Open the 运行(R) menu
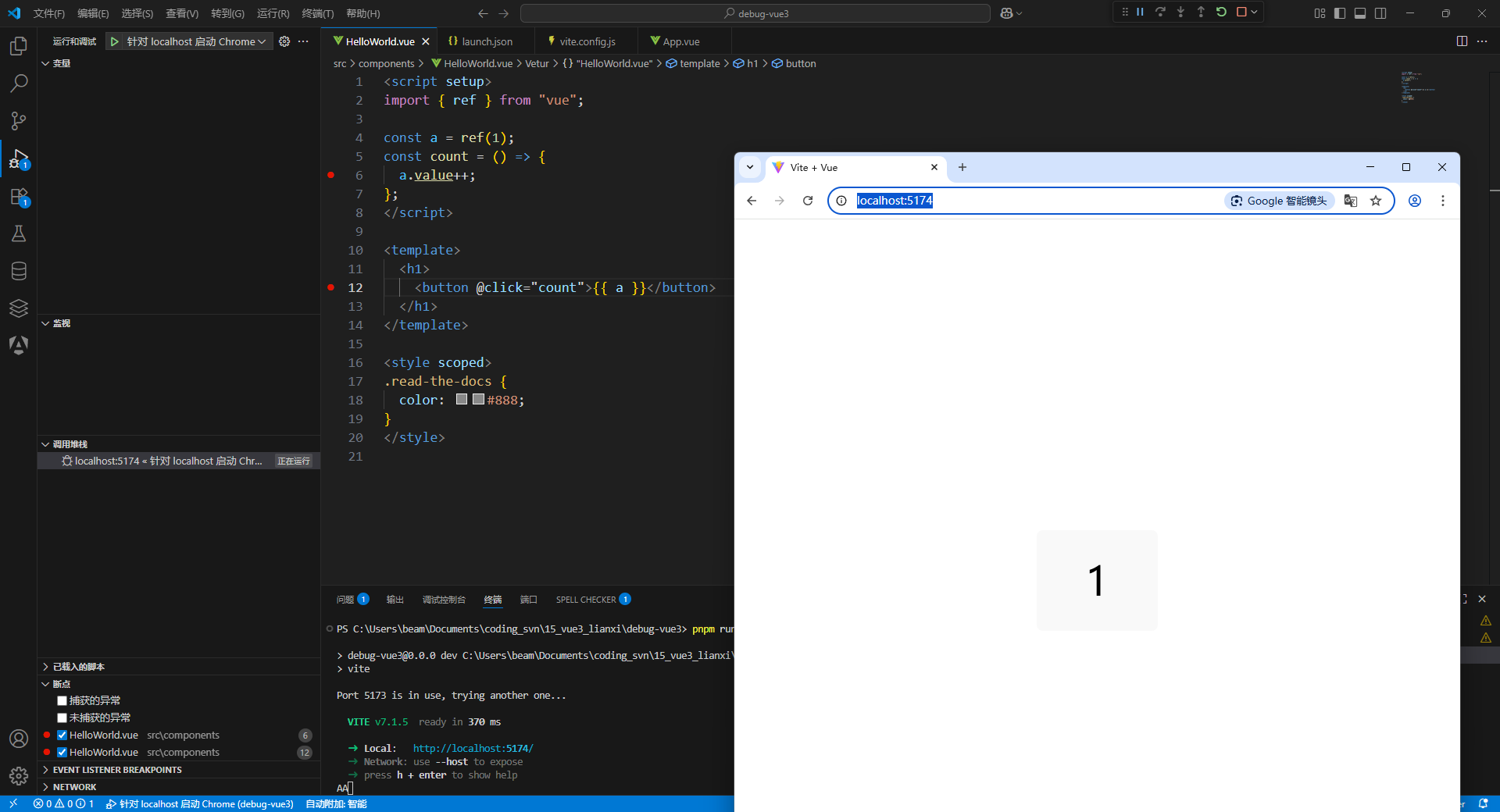The height and width of the screenshot is (812, 1500). click(x=273, y=13)
